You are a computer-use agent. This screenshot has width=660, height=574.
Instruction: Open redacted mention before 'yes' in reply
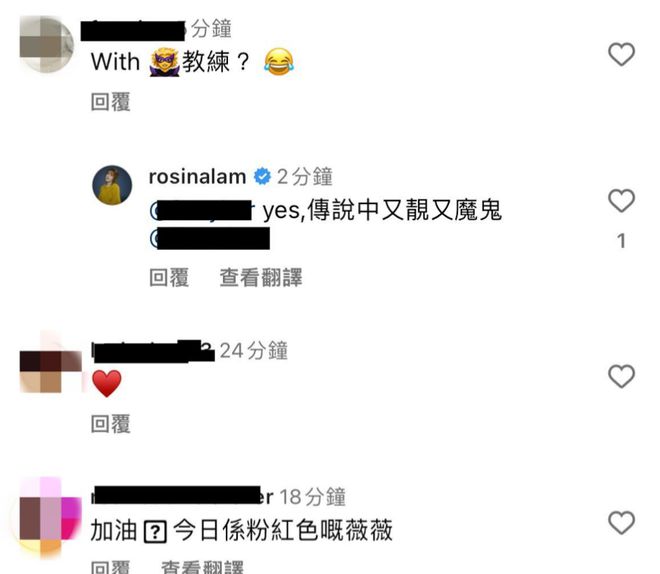pos(202,210)
